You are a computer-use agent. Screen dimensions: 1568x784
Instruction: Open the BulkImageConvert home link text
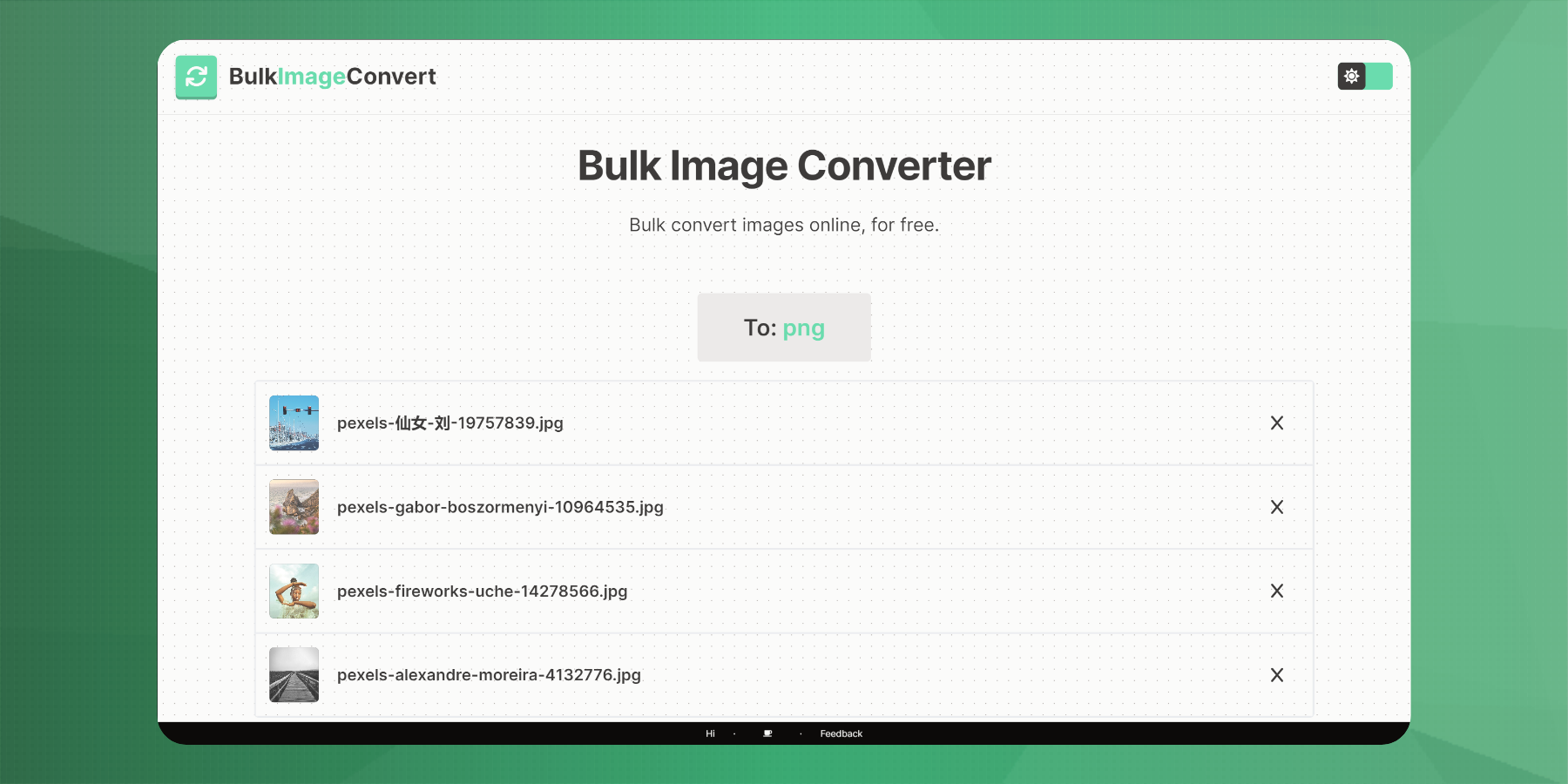tap(332, 77)
